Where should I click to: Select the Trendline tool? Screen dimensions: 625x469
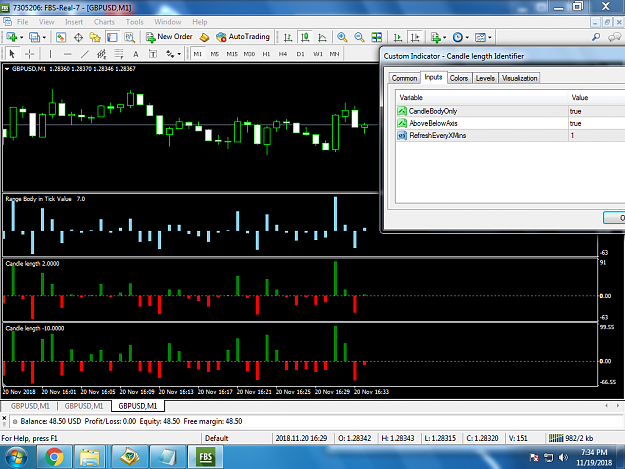[85, 54]
